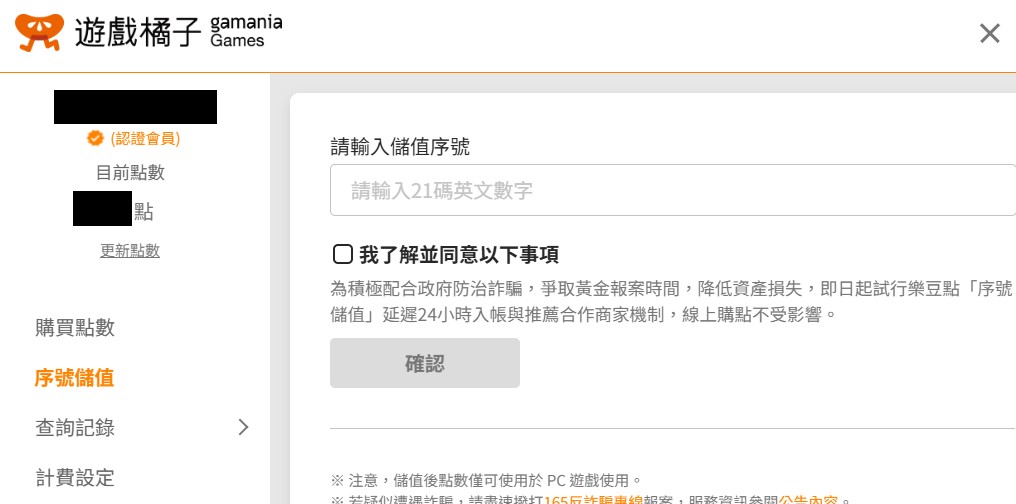The image size is (1016, 504).
Task: Open the 查詢記錄 menu item
Action: pyautogui.click(x=75, y=428)
